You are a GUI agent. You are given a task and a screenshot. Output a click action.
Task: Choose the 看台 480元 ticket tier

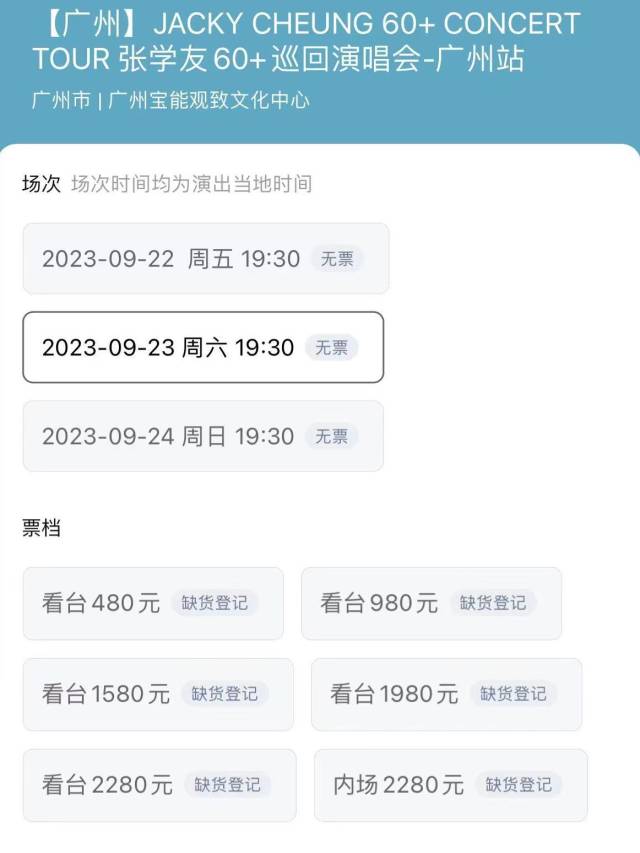pos(153,603)
